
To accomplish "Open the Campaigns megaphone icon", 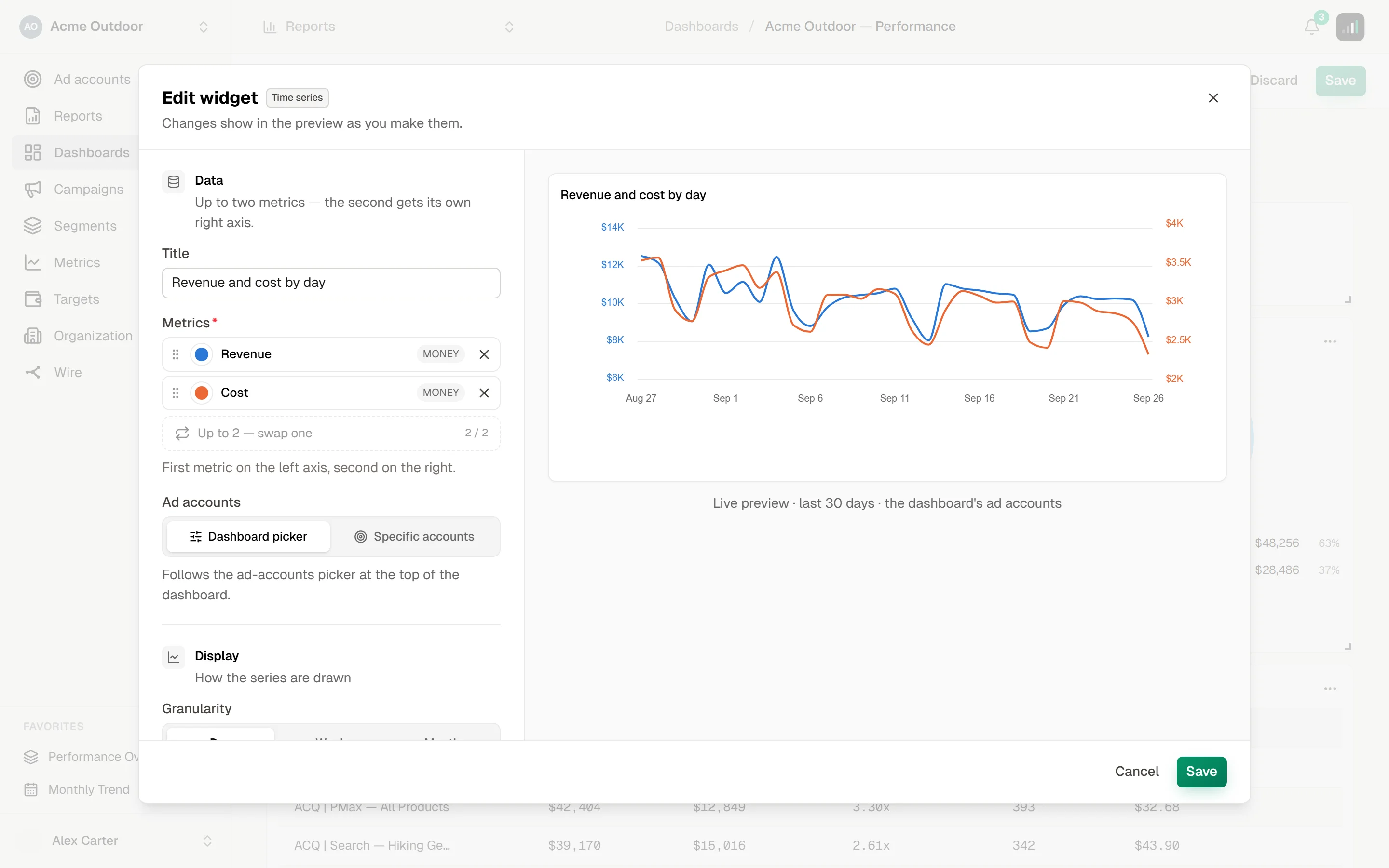I will pyautogui.click(x=33, y=190).
